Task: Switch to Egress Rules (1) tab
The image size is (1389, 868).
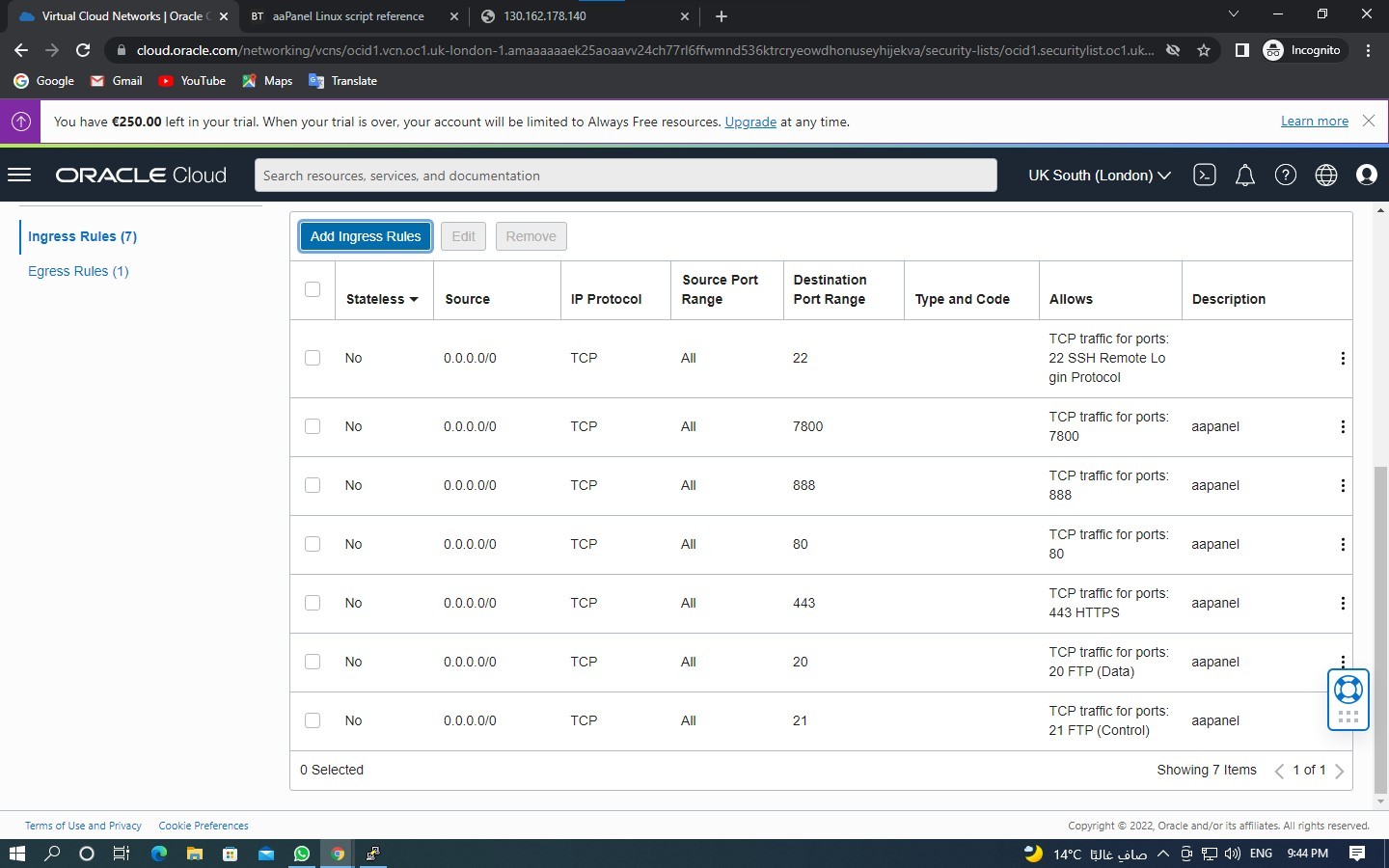Action: point(78,271)
